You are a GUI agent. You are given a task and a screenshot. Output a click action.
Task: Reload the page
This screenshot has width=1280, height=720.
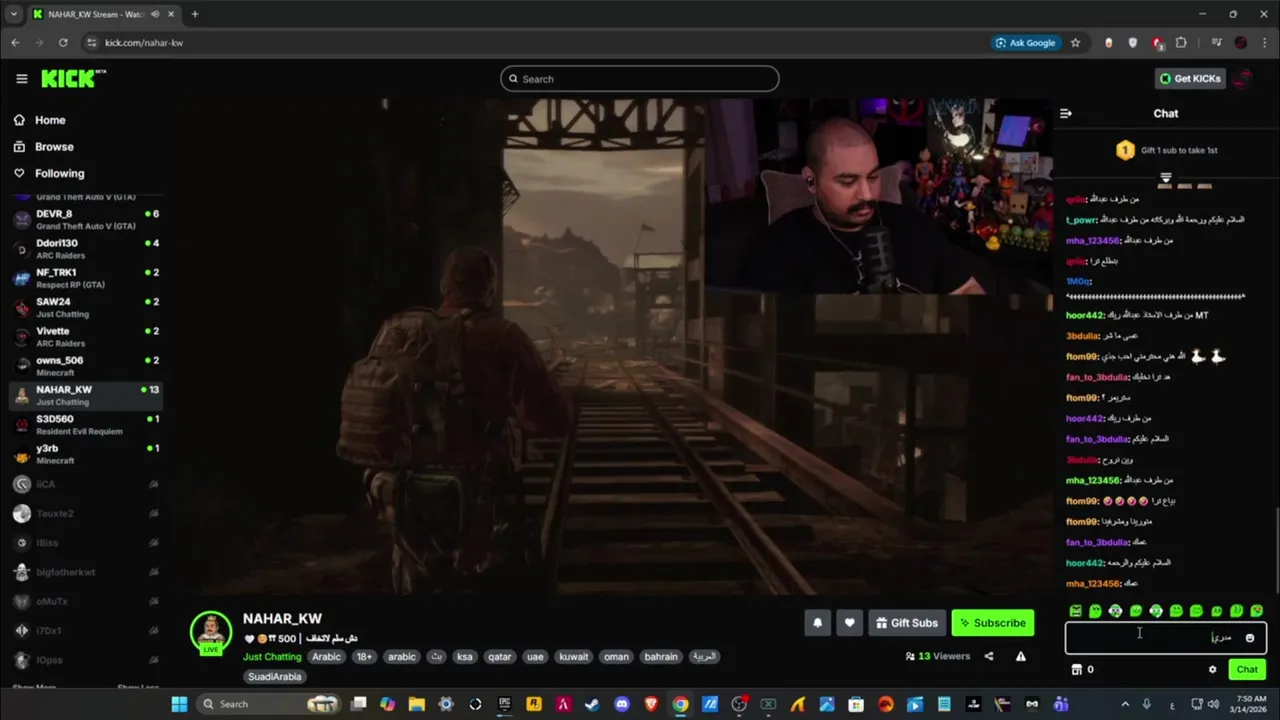click(x=63, y=43)
